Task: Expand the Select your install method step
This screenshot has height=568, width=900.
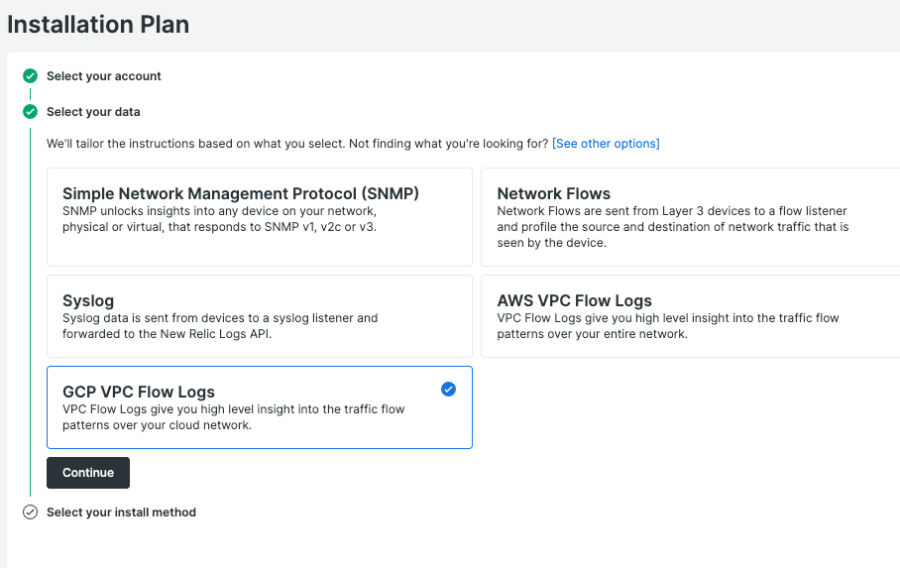Action: coord(121,512)
